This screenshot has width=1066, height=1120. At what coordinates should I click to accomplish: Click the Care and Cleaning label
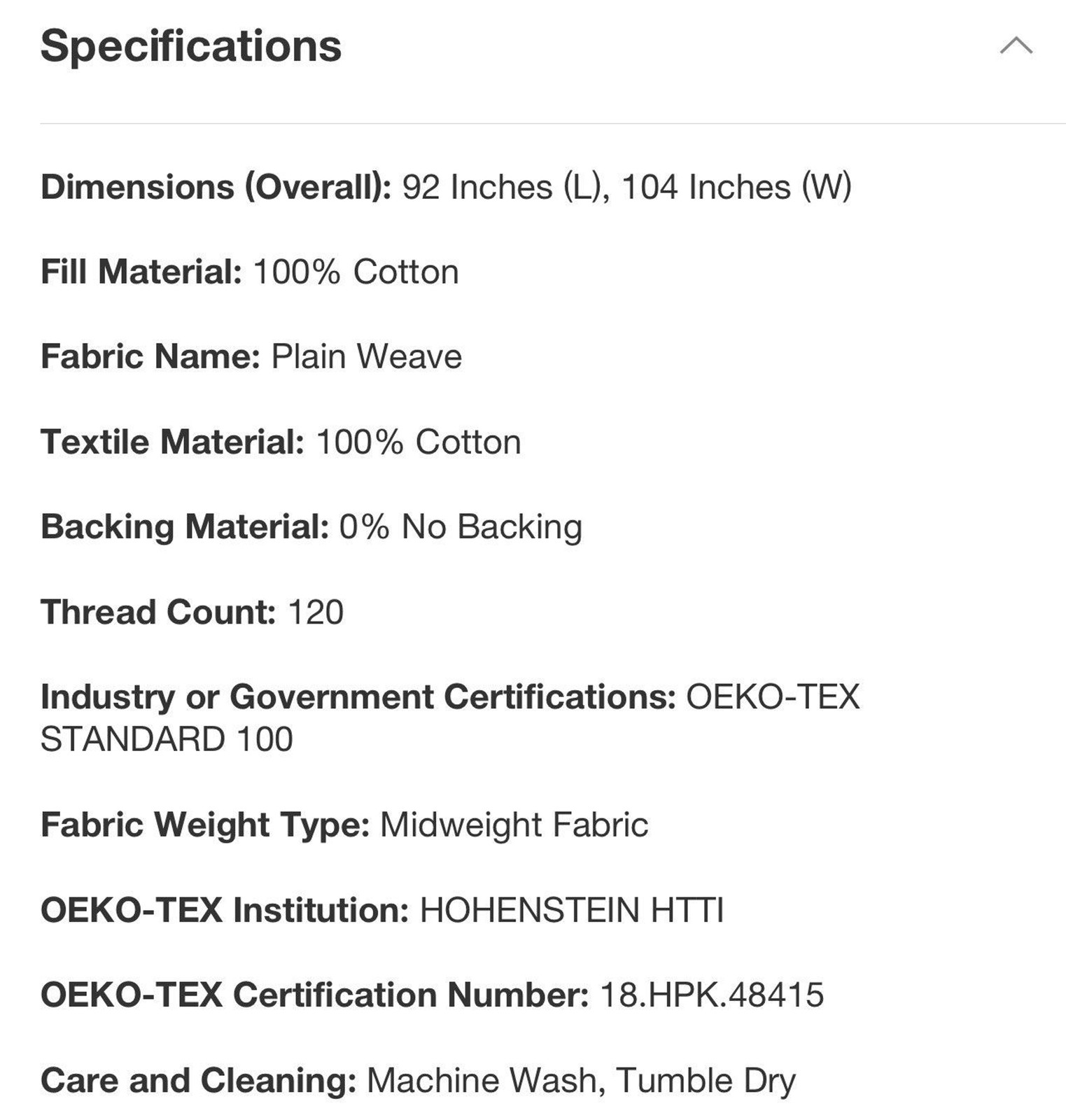199,1080
